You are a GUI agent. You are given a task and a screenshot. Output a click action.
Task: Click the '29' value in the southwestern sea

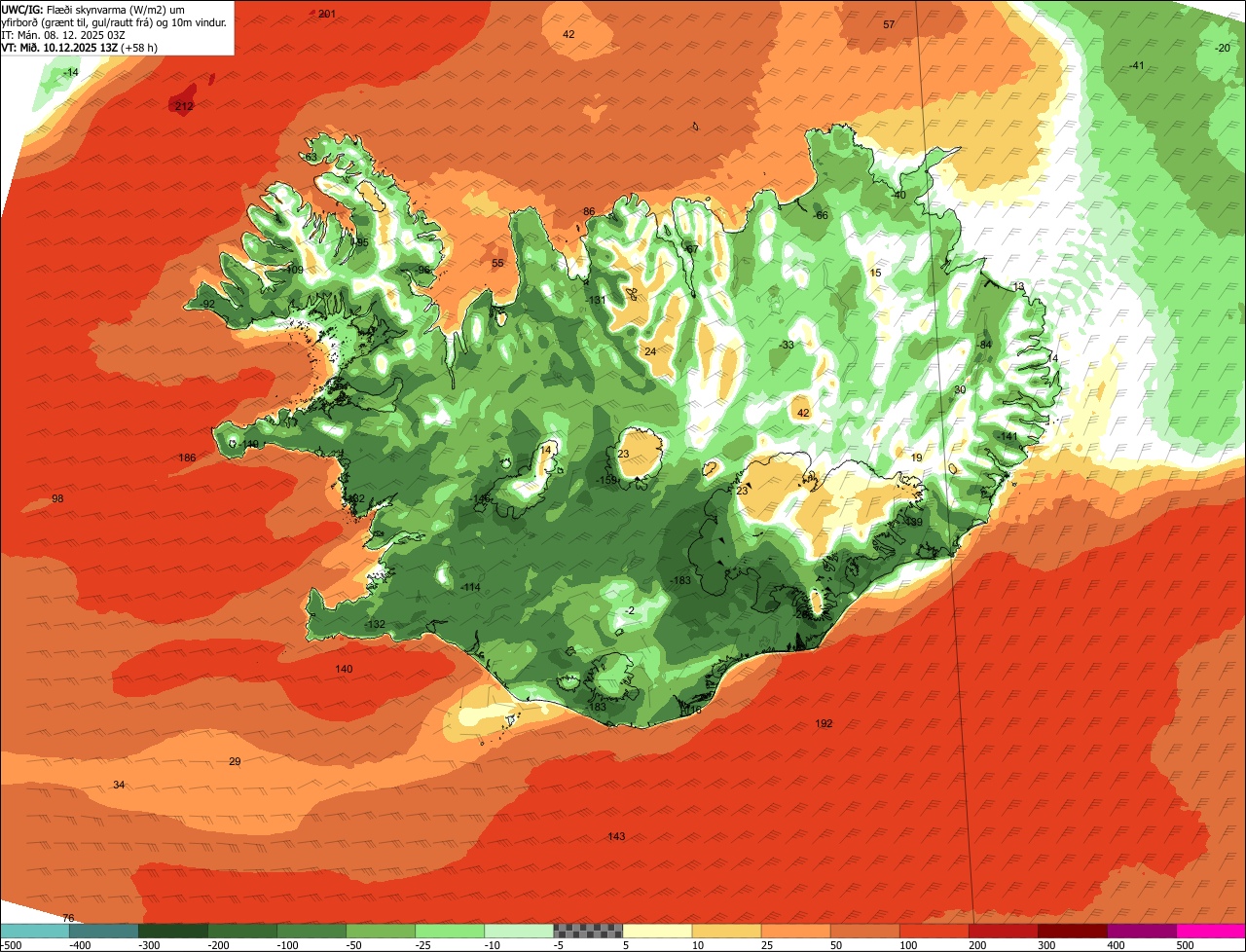click(x=235, y=762)
